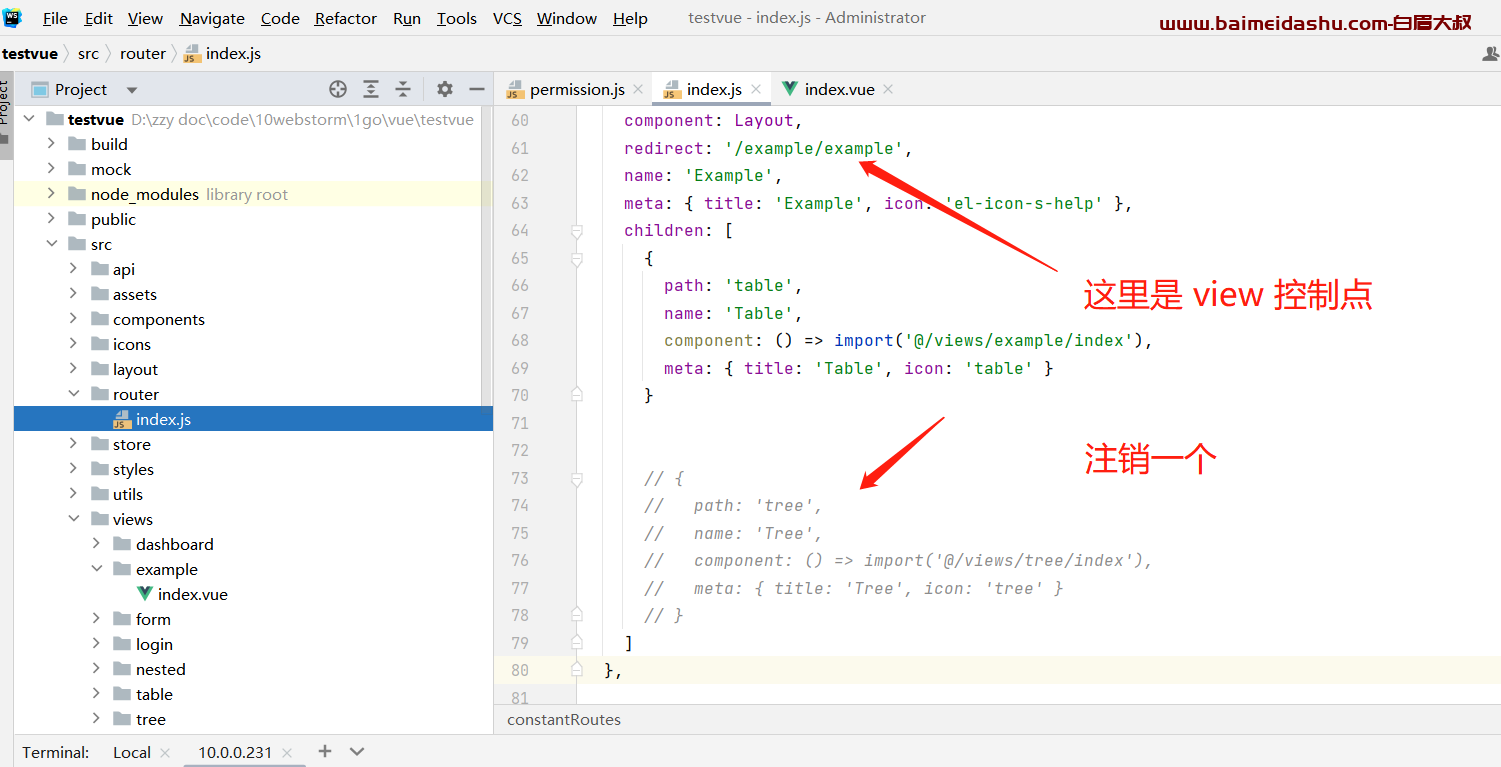
Task: Click the router breadcrumb
Action: (143, 54)
